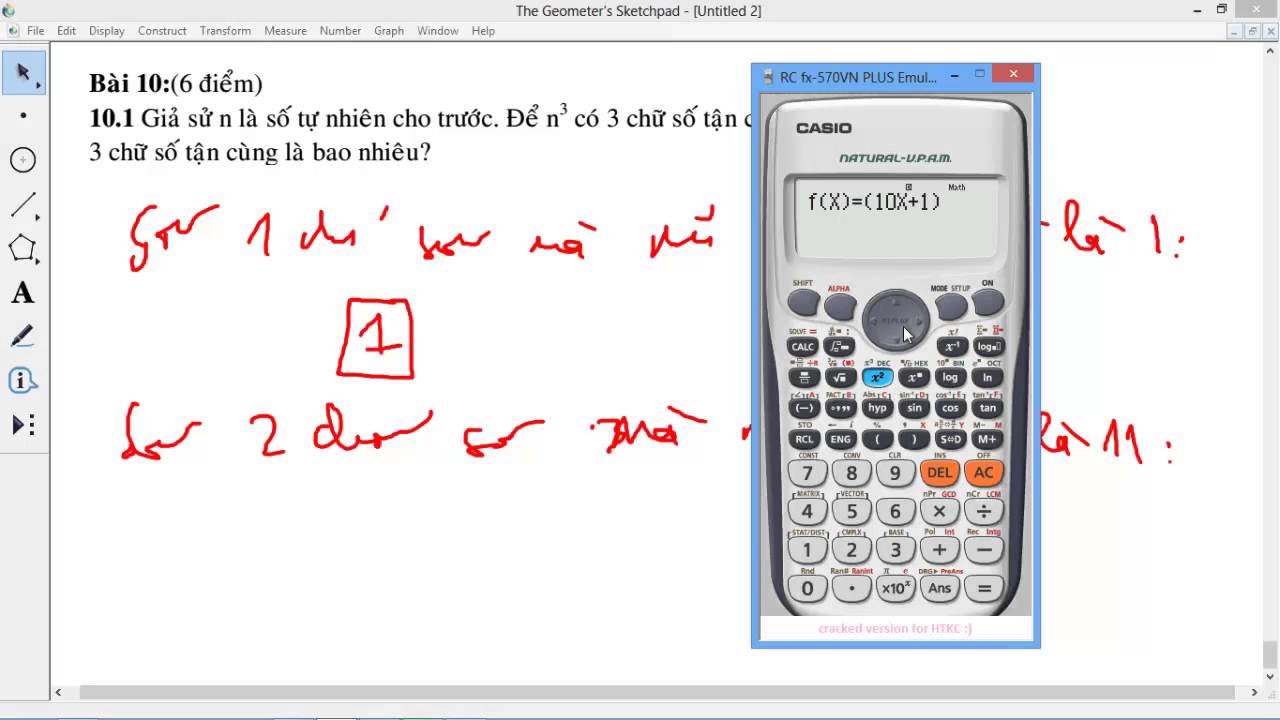Click the orange DEL key
This screenshot has height=720, width=1280.
tap(940, 473)
